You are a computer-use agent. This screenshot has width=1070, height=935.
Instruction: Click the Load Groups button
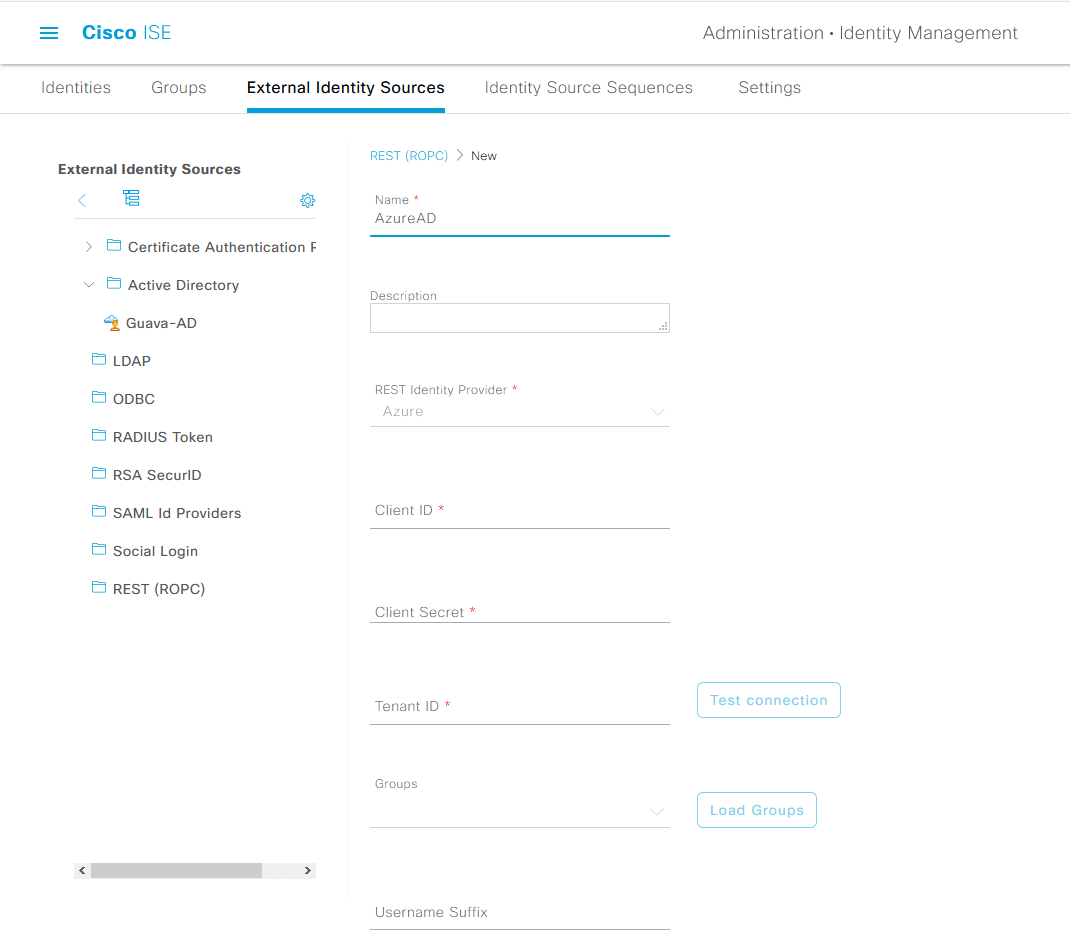point(757,810)
